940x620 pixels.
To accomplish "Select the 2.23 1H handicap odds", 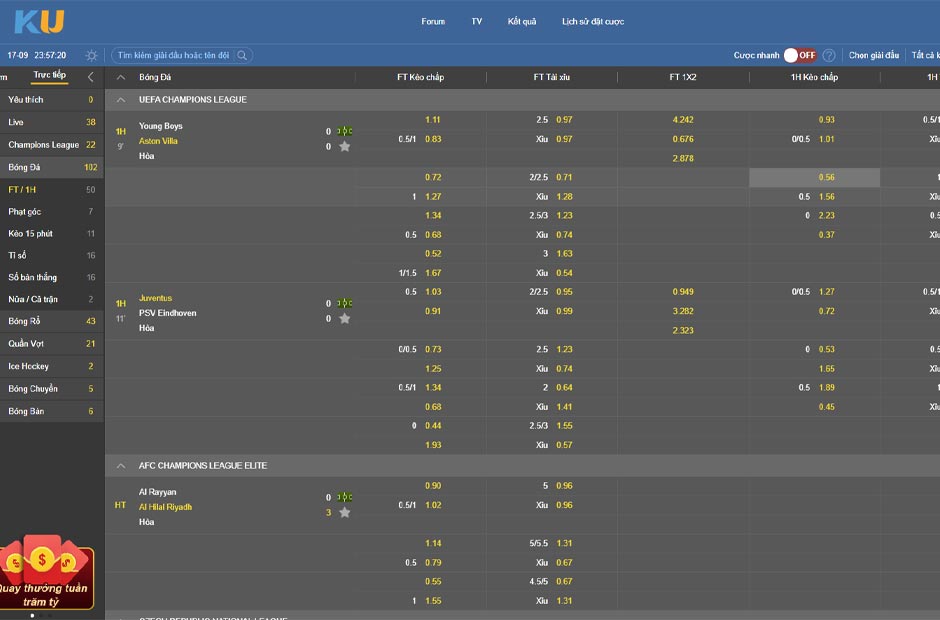I will pyautogui.click(x=827, y=215).
